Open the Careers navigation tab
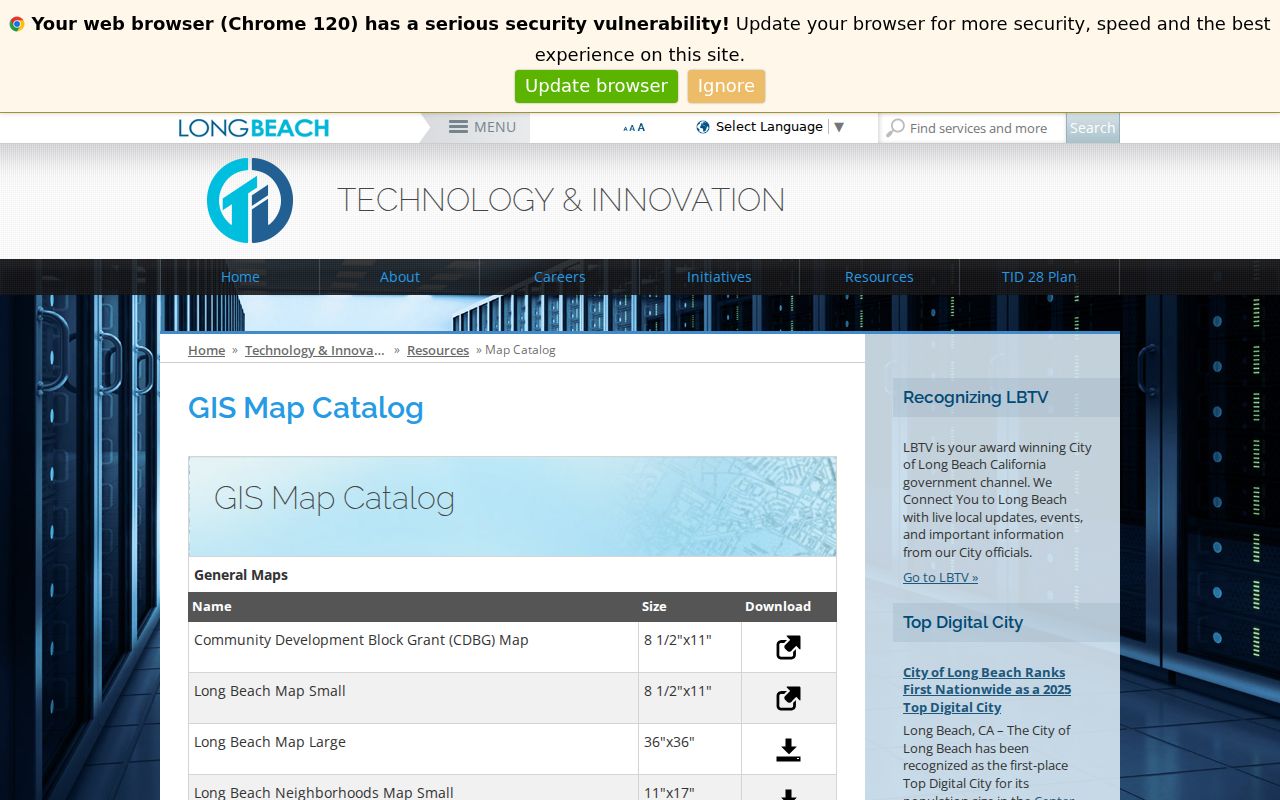Viewport: 1280px width, 800px height. tap(560, 277)
